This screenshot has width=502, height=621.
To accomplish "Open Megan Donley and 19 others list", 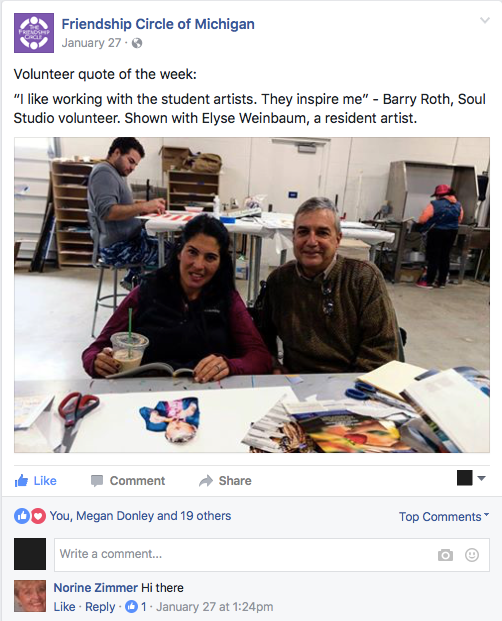I will click(154, 516).
